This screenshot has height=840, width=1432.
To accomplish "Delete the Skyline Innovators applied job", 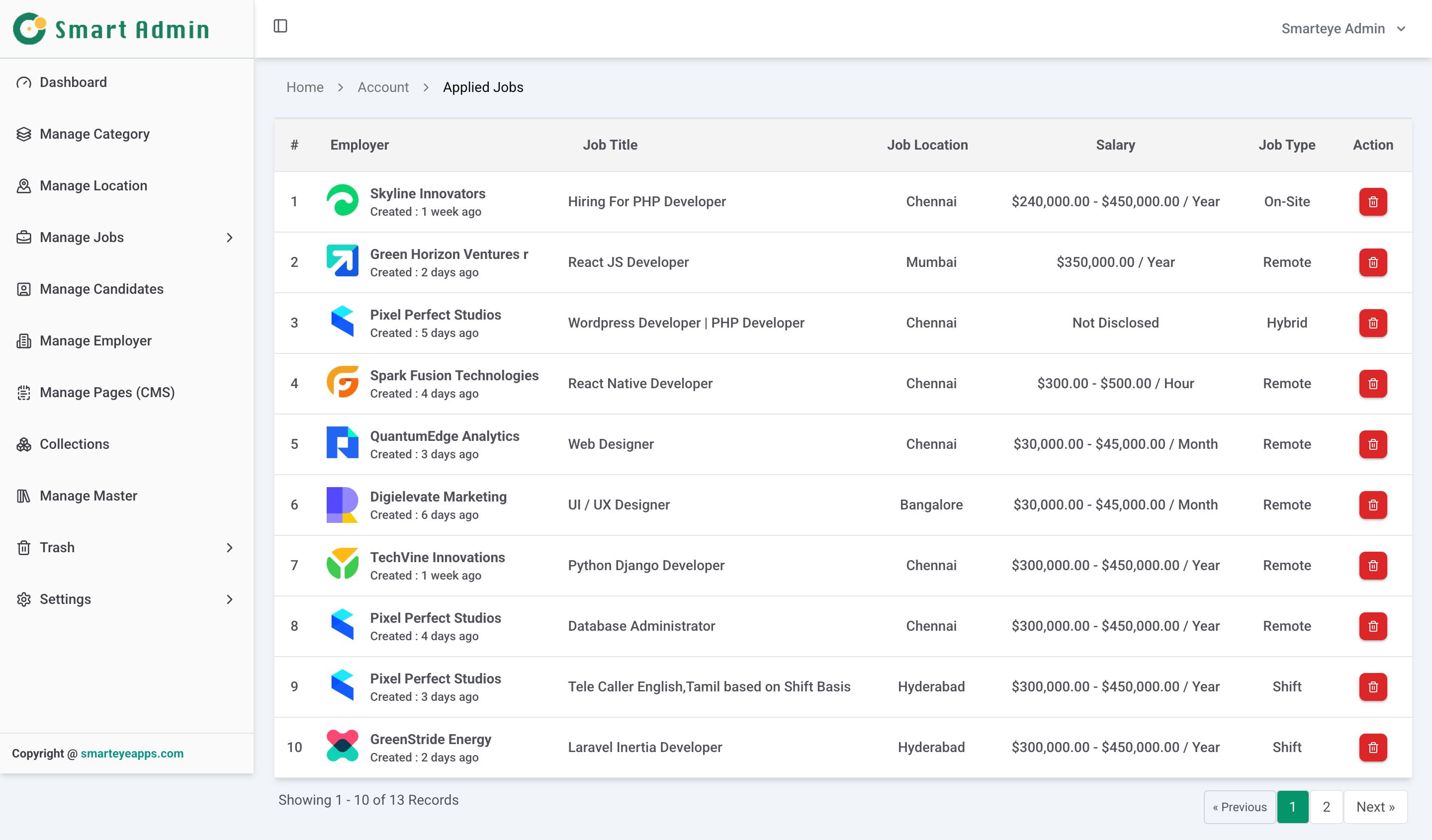I will 1372,202.
